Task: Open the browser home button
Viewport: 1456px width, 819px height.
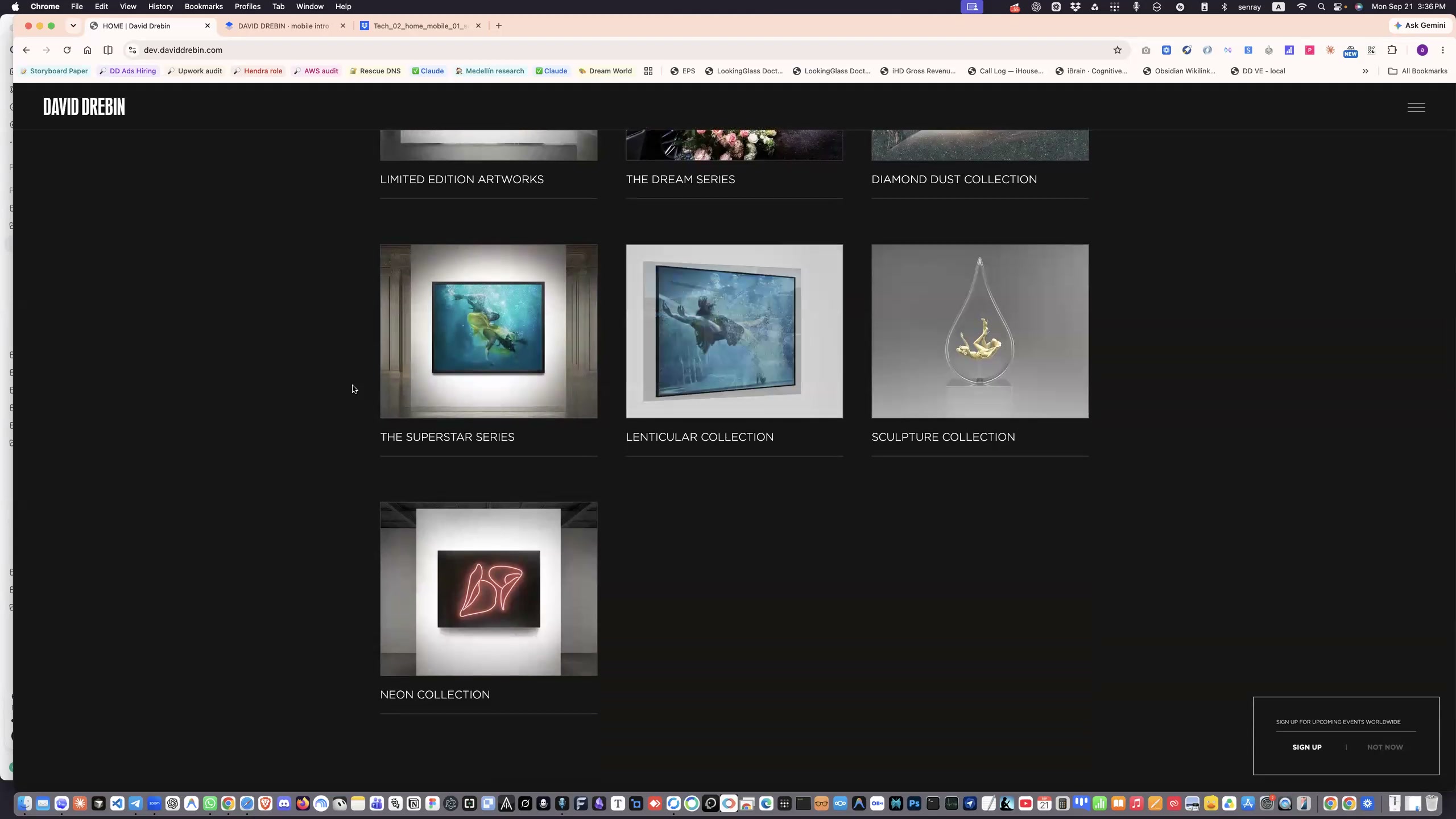Action: (88, 50)
